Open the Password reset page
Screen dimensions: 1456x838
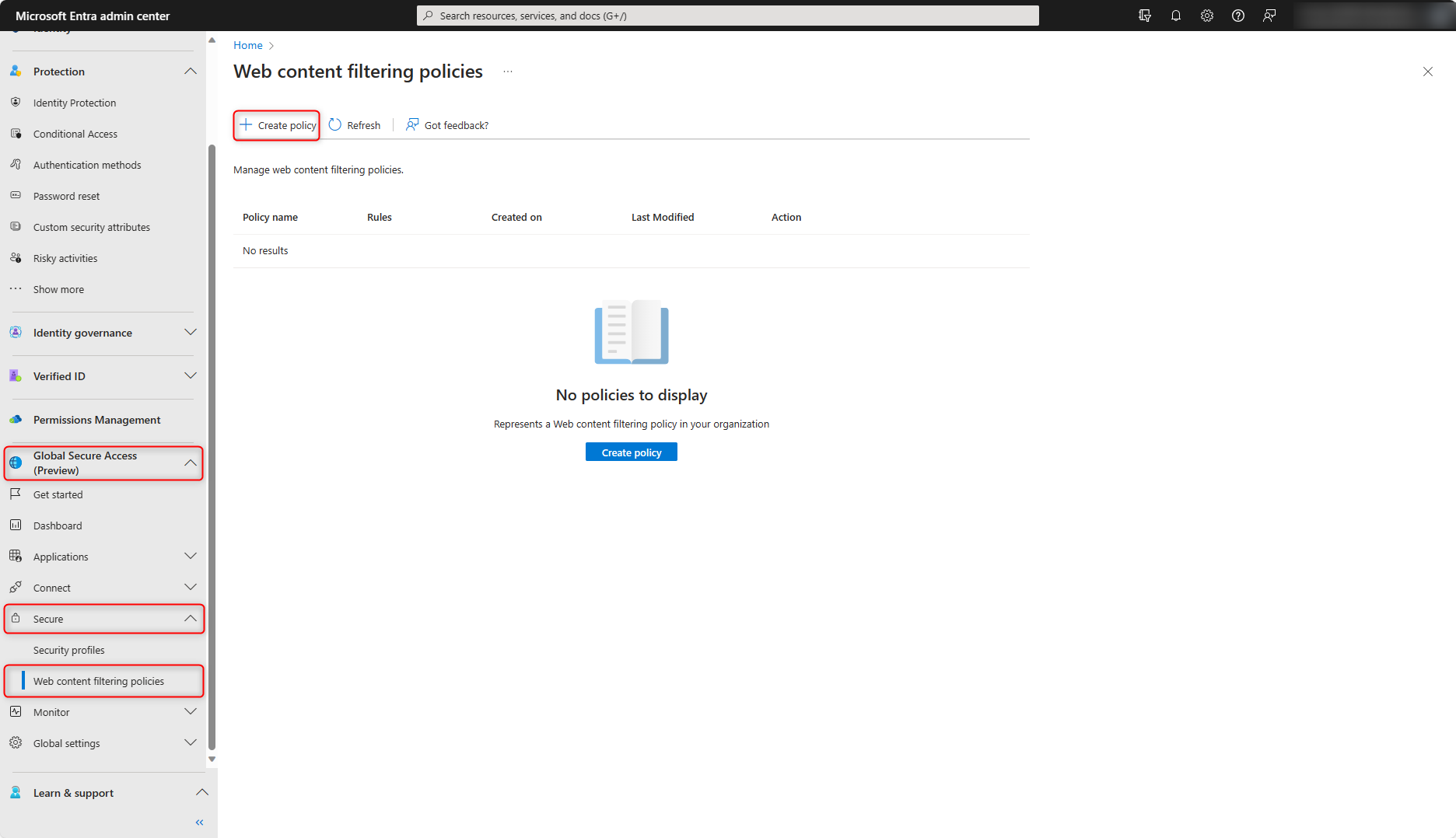(x=66, y=195)
